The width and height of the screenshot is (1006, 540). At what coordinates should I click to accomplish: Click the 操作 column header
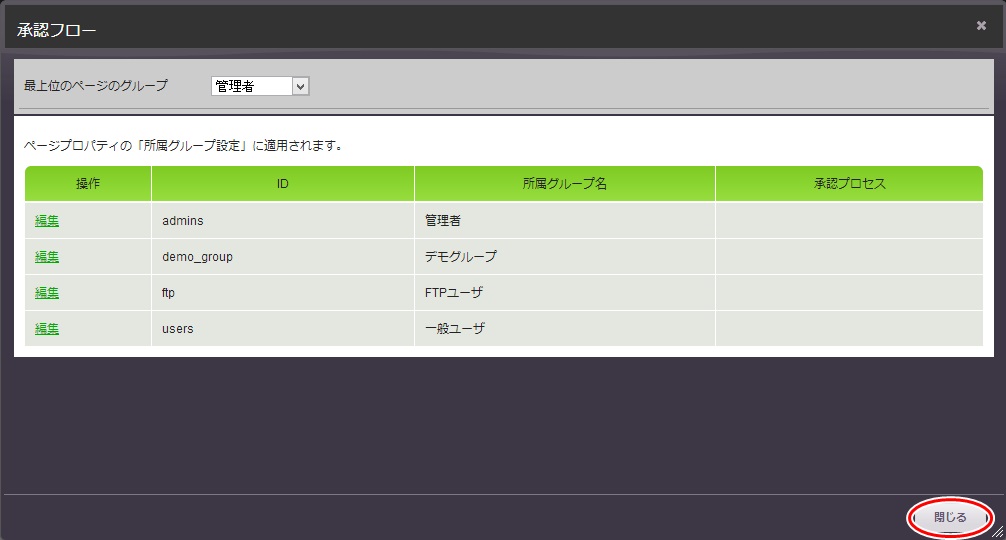coord(88,183)
